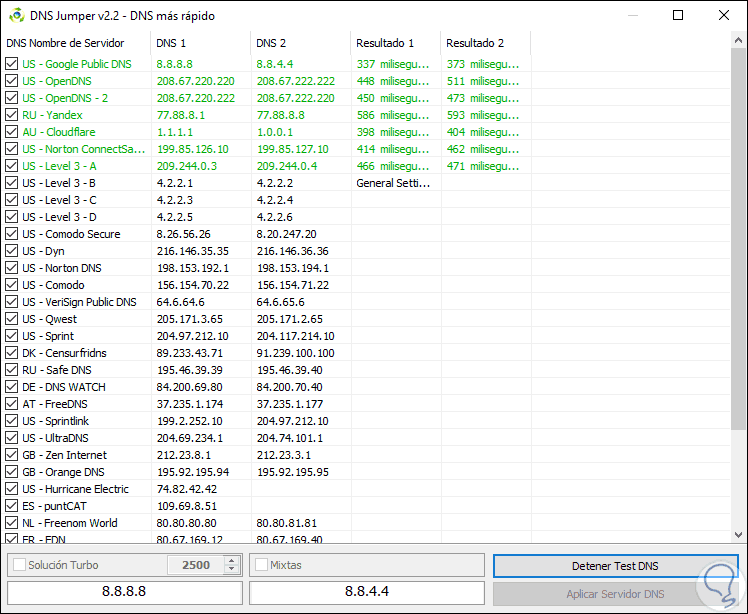Click the 593 milisegu... Resultado 2 cell
This screenshot has width=748, height=614.
483,115
